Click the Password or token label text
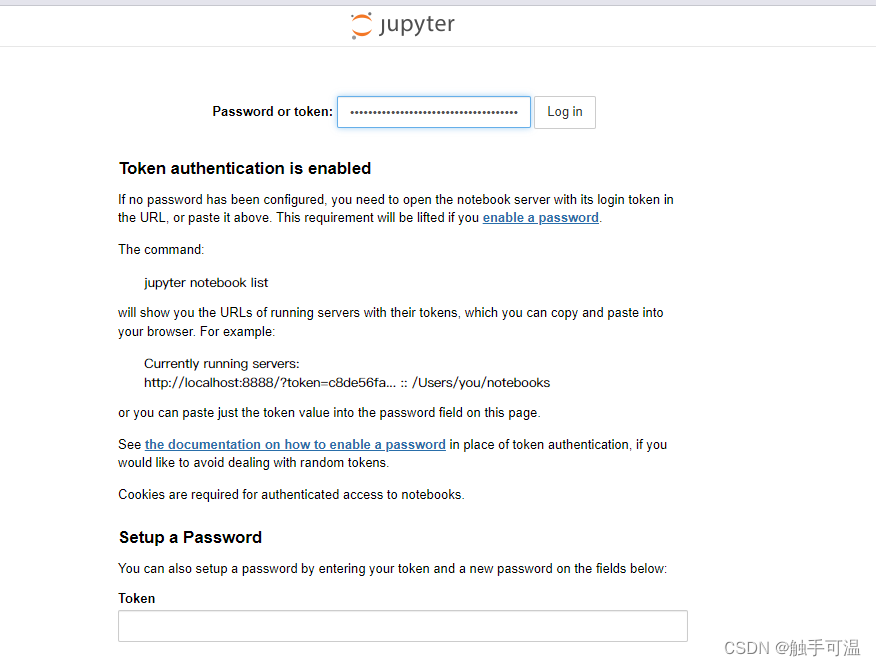The width and height of the screenshot is (876, 666). [272, 111]
